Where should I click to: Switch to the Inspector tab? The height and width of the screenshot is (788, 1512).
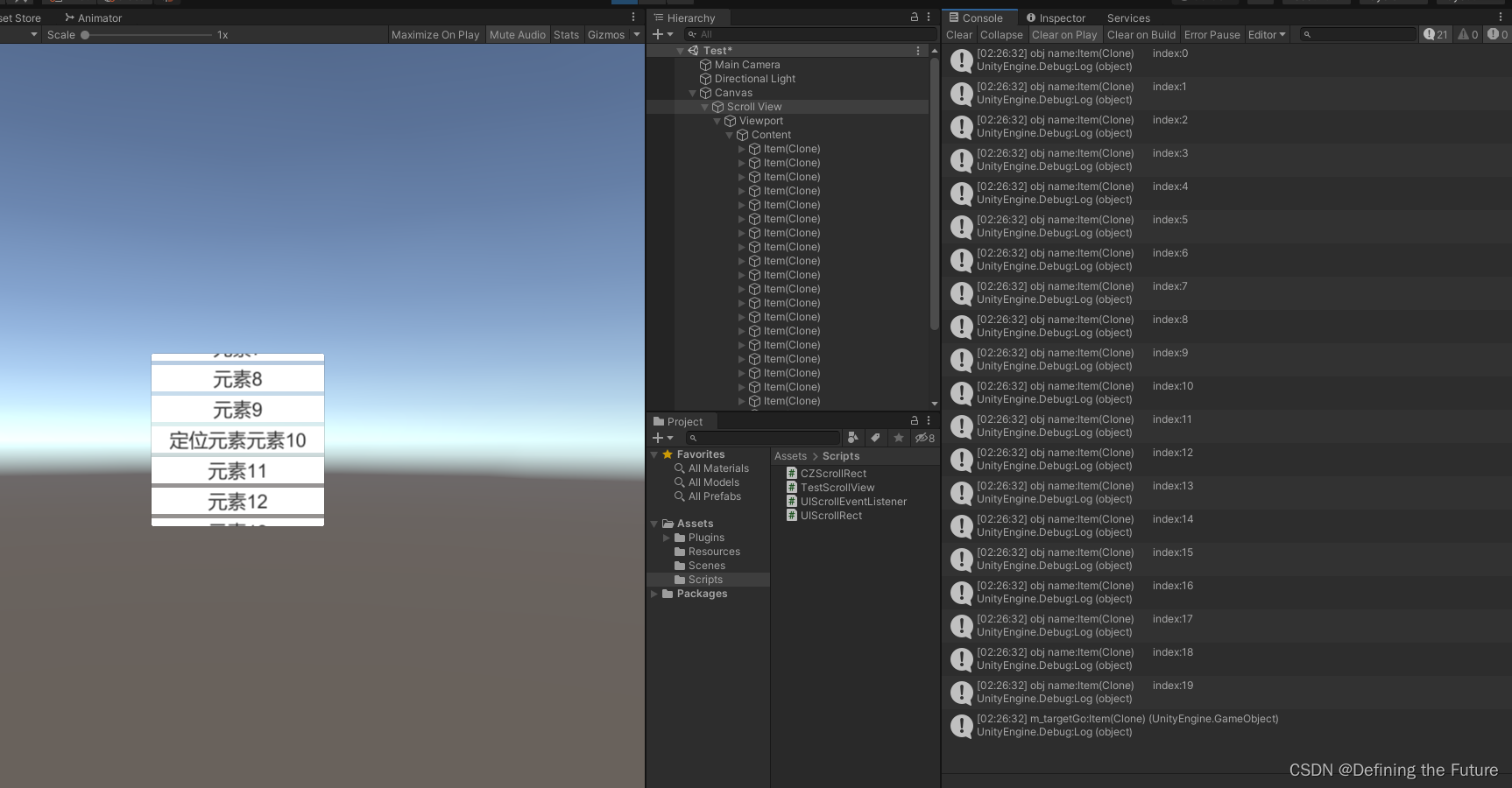[1055, 18]
